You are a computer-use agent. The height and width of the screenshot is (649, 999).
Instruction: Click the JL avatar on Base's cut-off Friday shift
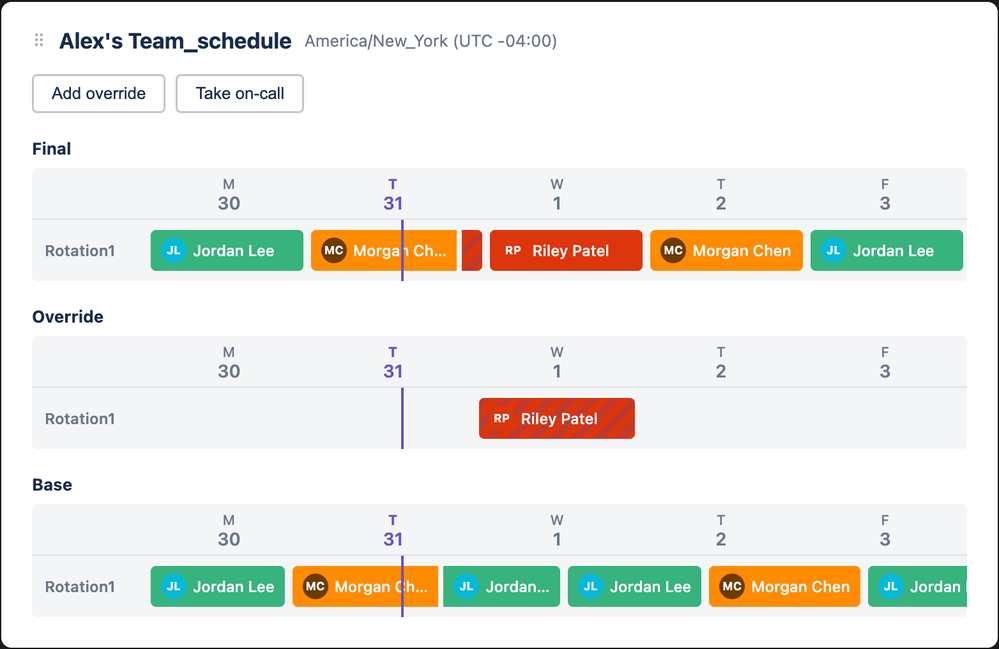pyautogui.click(x=891, y=587)
